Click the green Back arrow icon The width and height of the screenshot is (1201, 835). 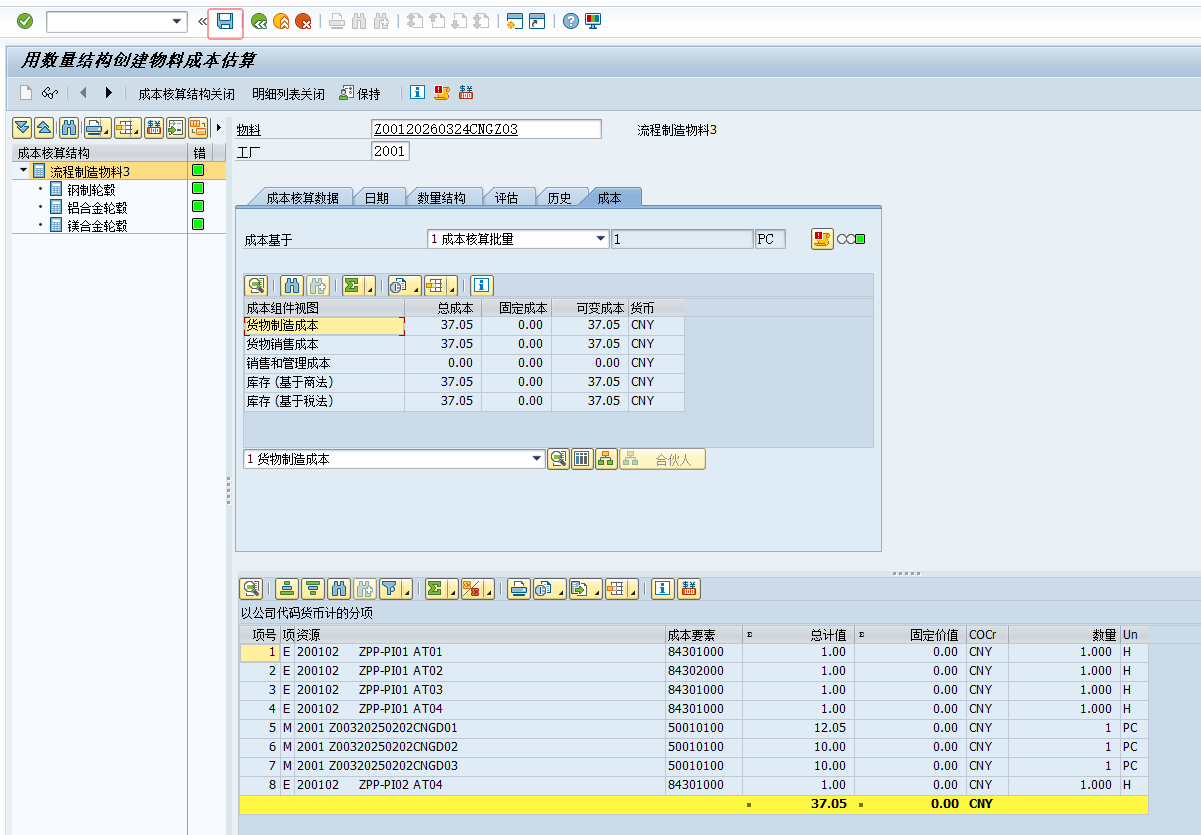259,21
